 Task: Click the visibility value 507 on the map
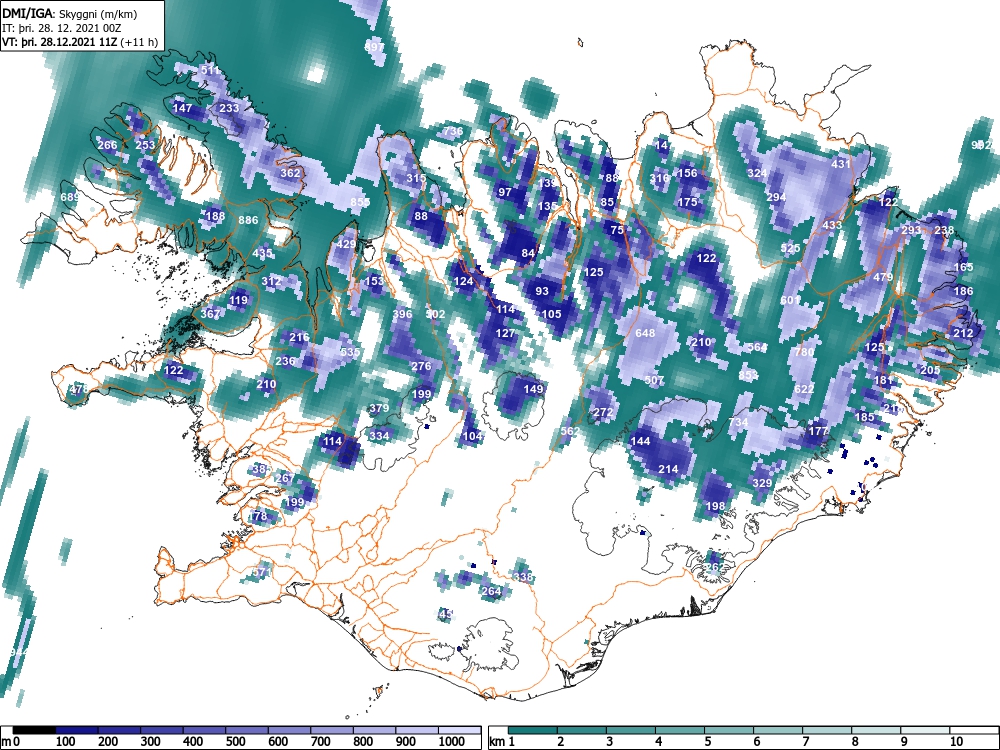pyautogui.click(x=654, y=380)
